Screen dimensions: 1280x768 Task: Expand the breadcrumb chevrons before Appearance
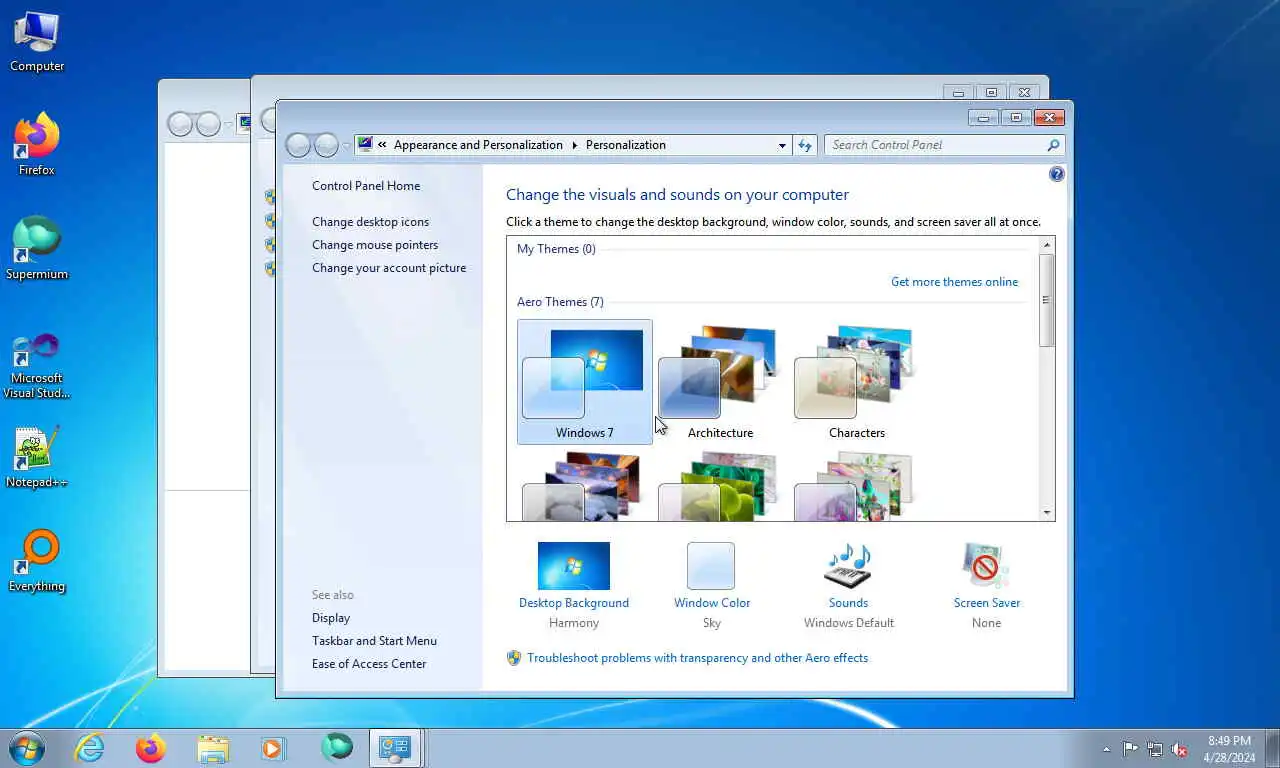click(x=382, y=145)
